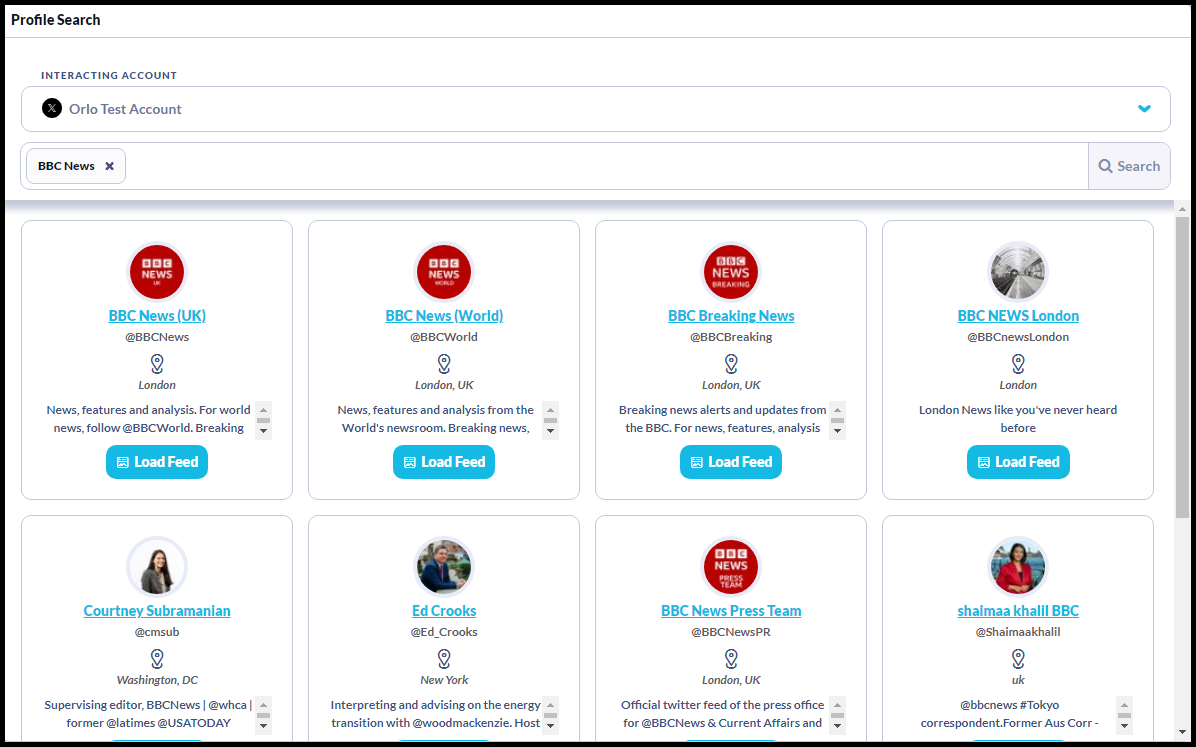Click the INTERACTING ACCOUNT label

click(109, 76)
